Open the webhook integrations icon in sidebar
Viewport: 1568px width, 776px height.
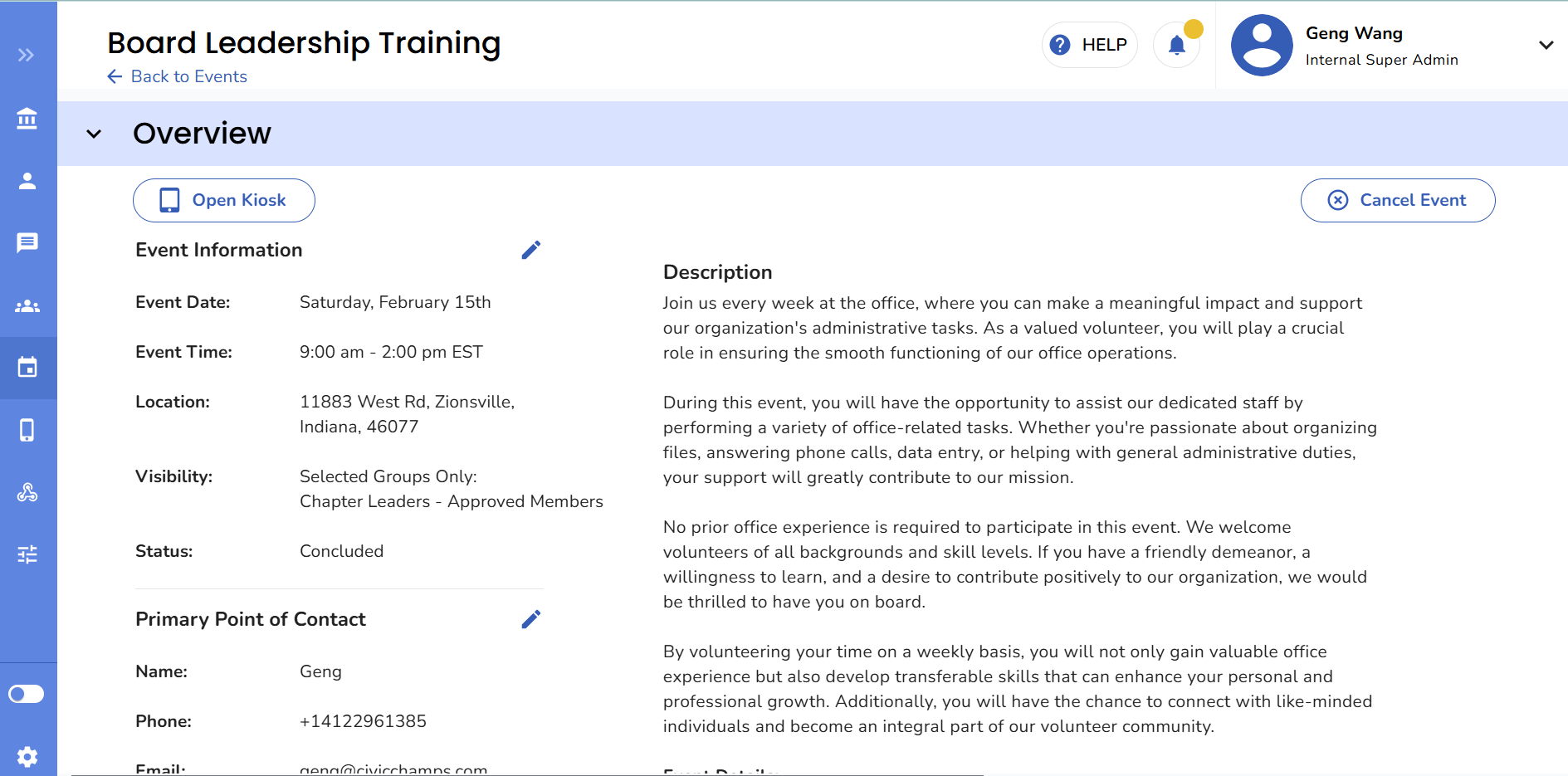[x=27, y=492]
